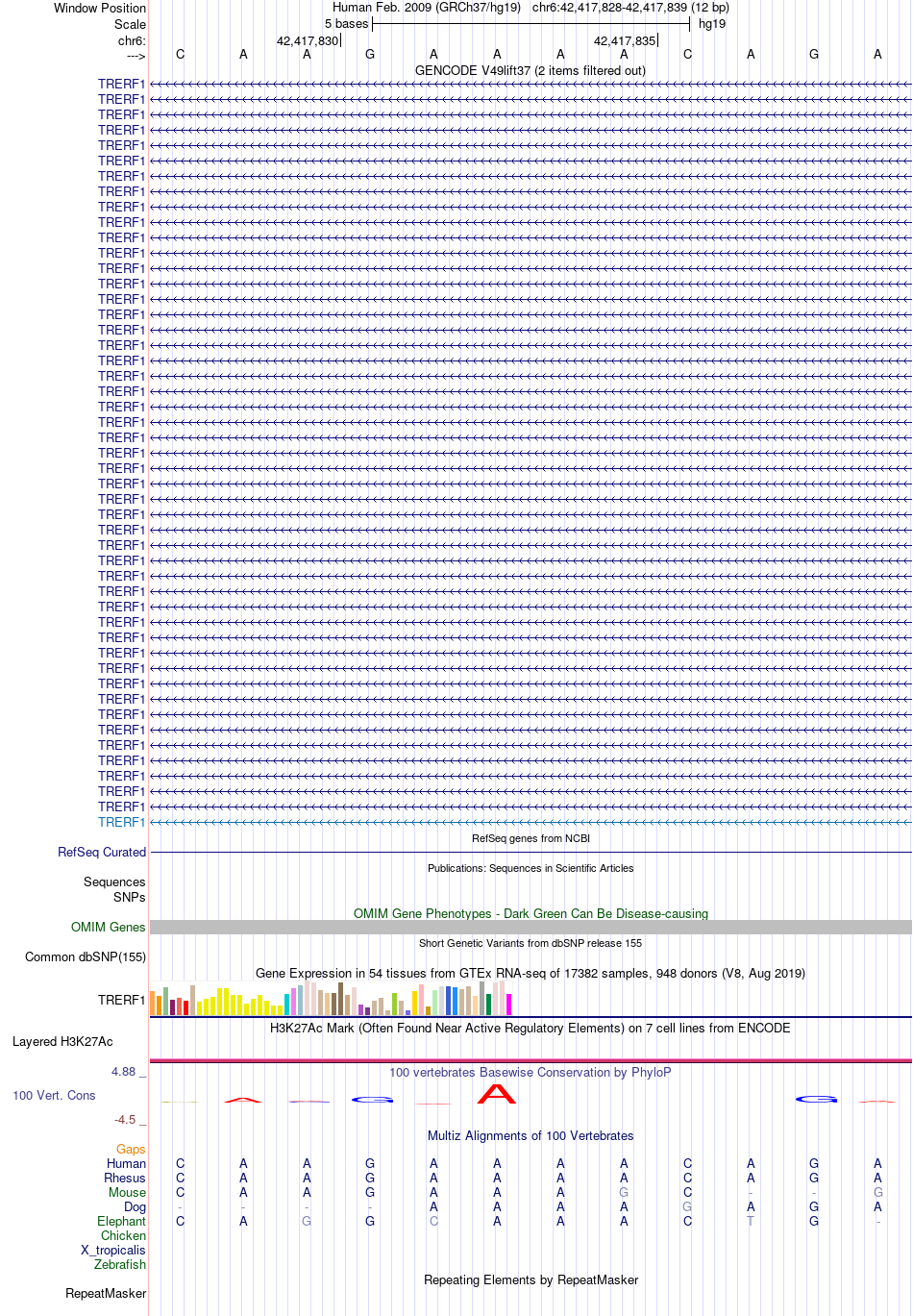
Task: Click the T base in Elephant row
Action: (x=751, y=1221)
